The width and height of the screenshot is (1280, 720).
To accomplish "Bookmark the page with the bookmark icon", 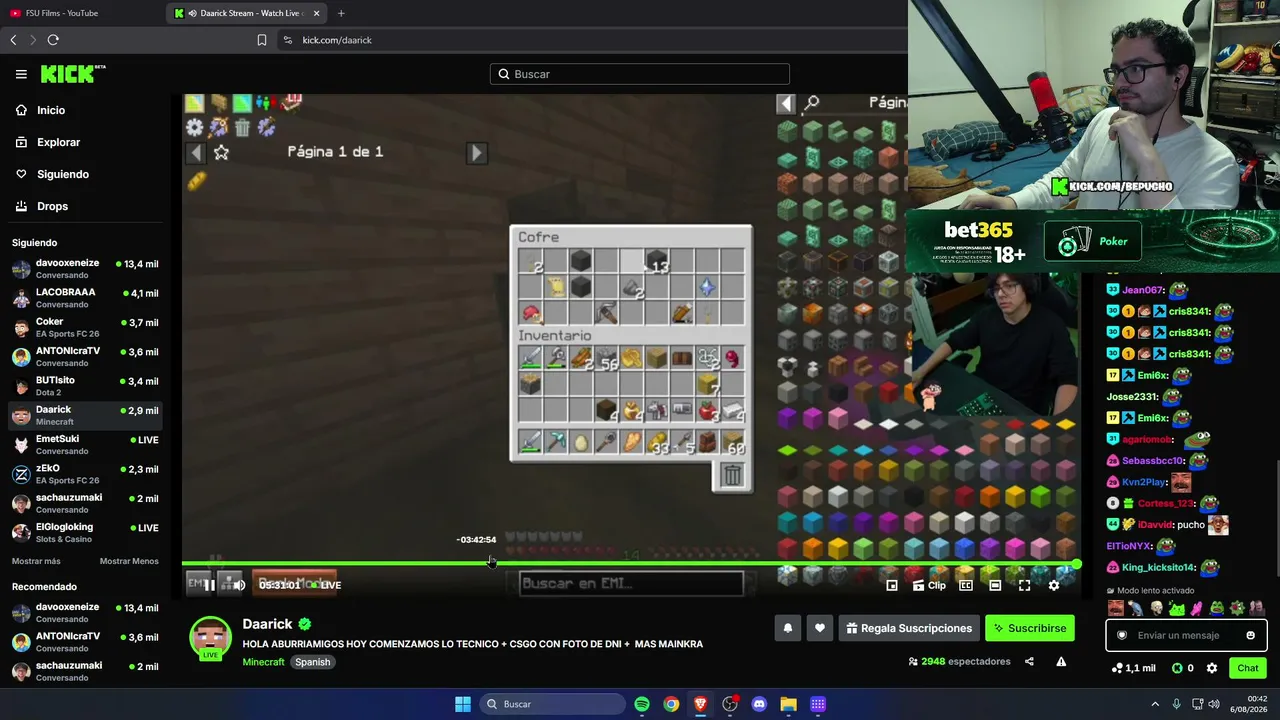I will (262, 40).
